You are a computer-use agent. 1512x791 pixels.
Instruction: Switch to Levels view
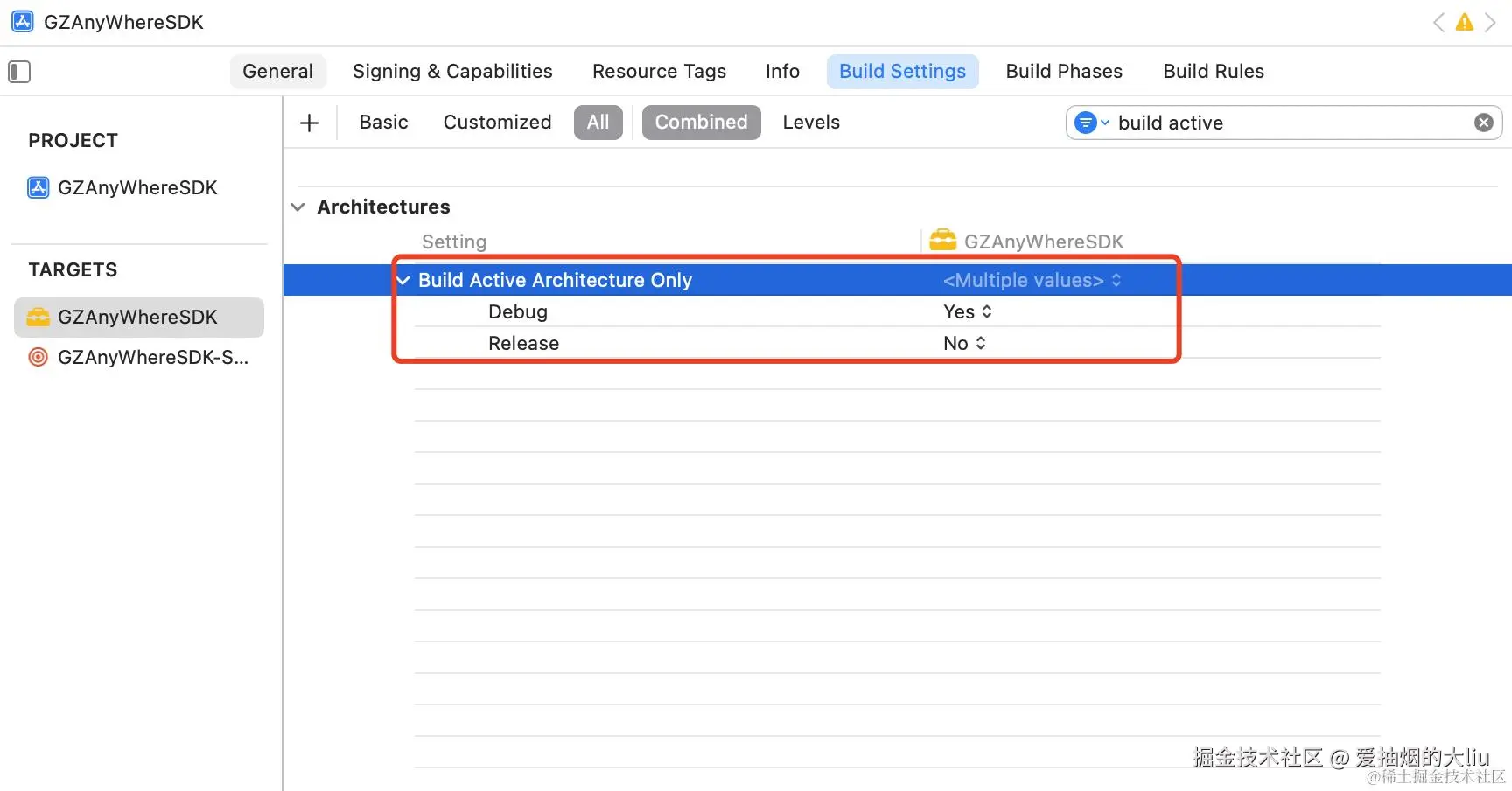point(811,122)
